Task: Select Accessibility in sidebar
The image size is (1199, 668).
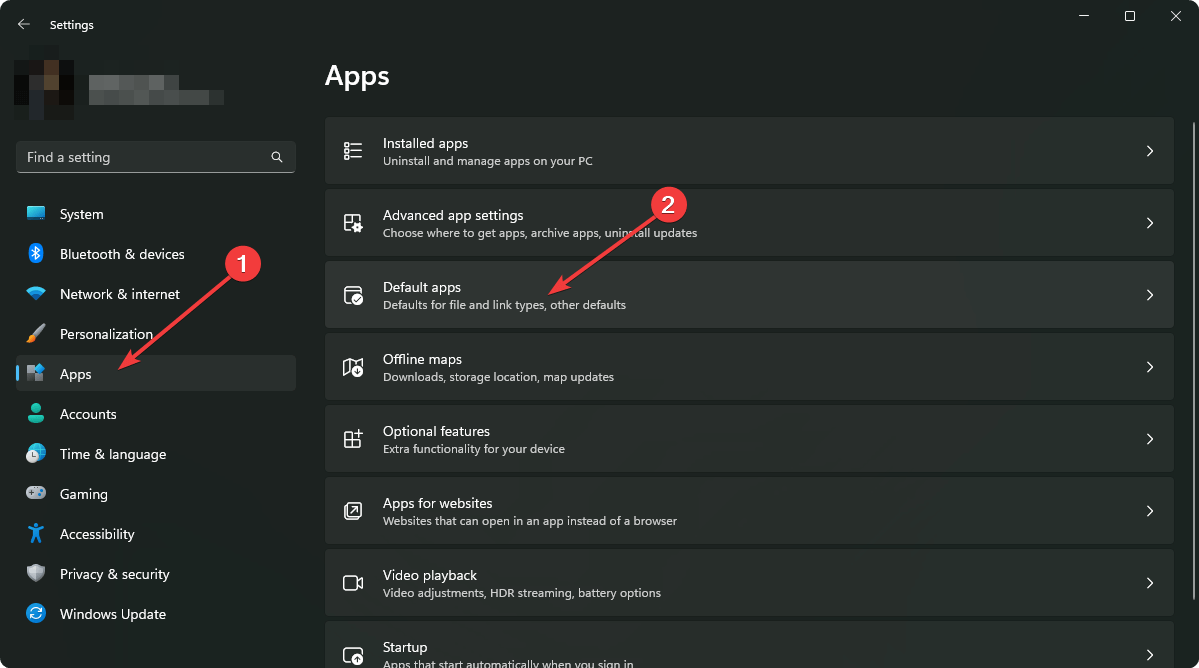Action: [156, 534]
